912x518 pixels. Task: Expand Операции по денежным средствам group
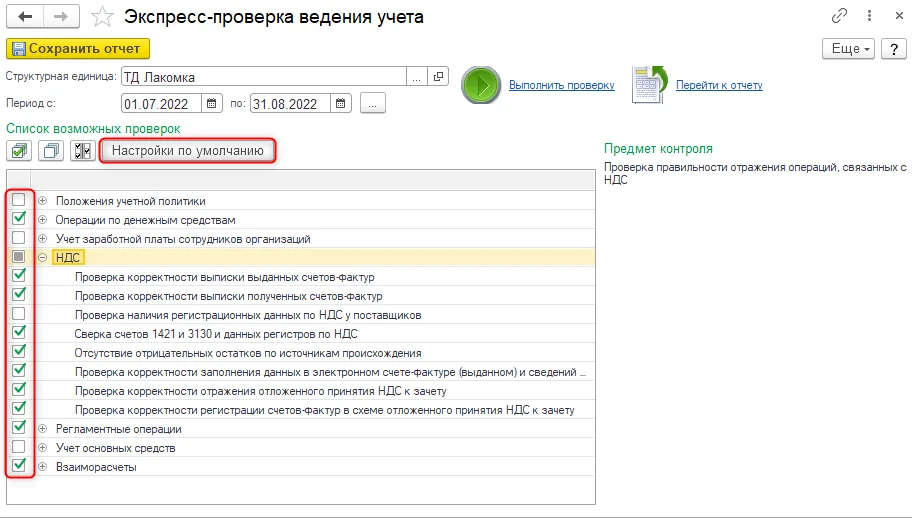(42, 220)
